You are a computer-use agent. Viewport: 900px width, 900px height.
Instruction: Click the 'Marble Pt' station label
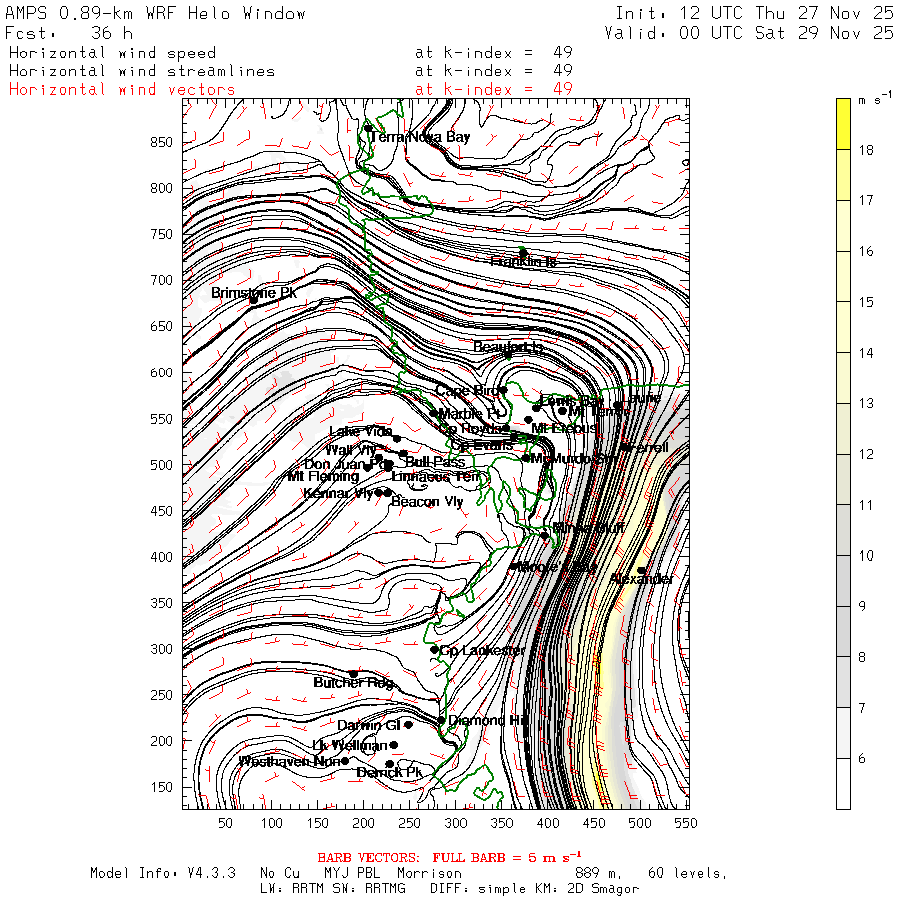(x=471, y=413)
